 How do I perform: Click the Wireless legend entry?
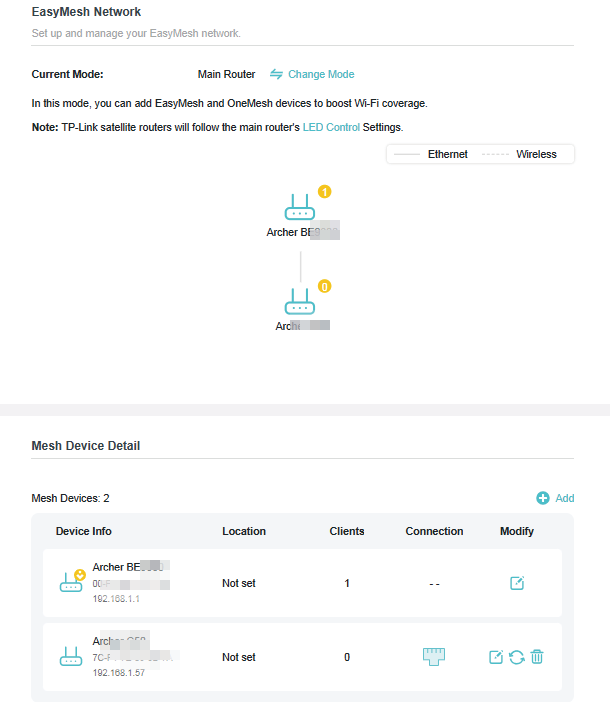[519, 154]
